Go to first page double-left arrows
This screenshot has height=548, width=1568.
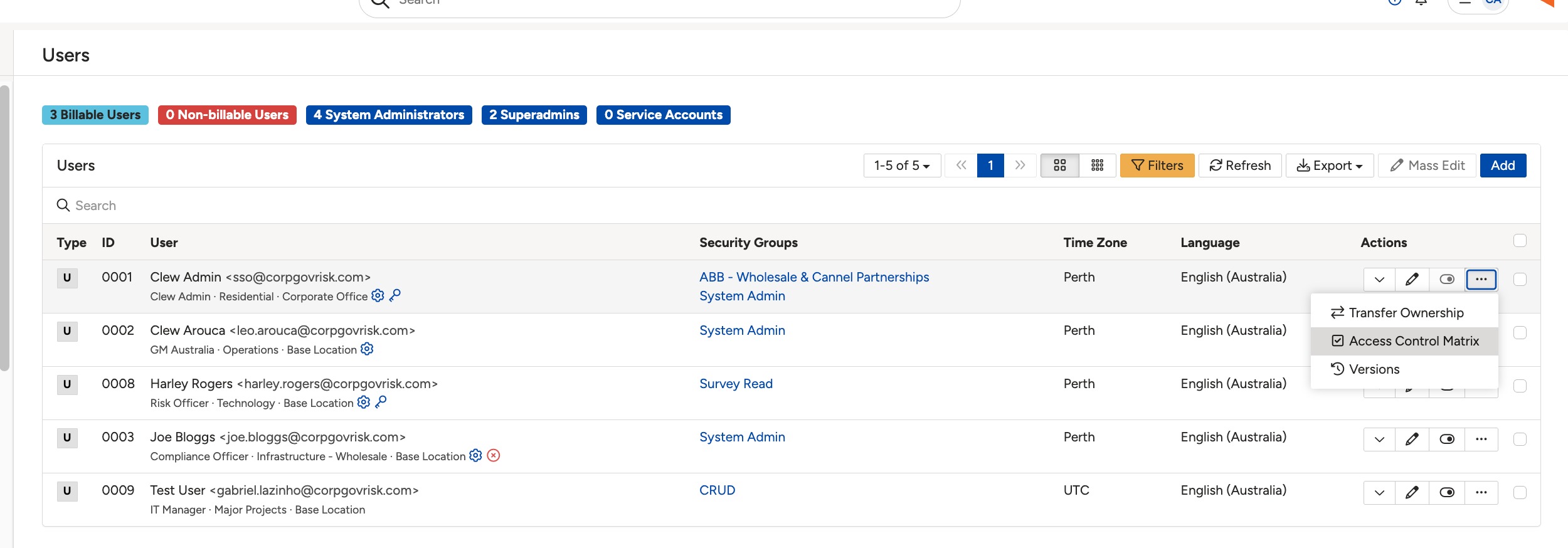(x=961, y=166)
